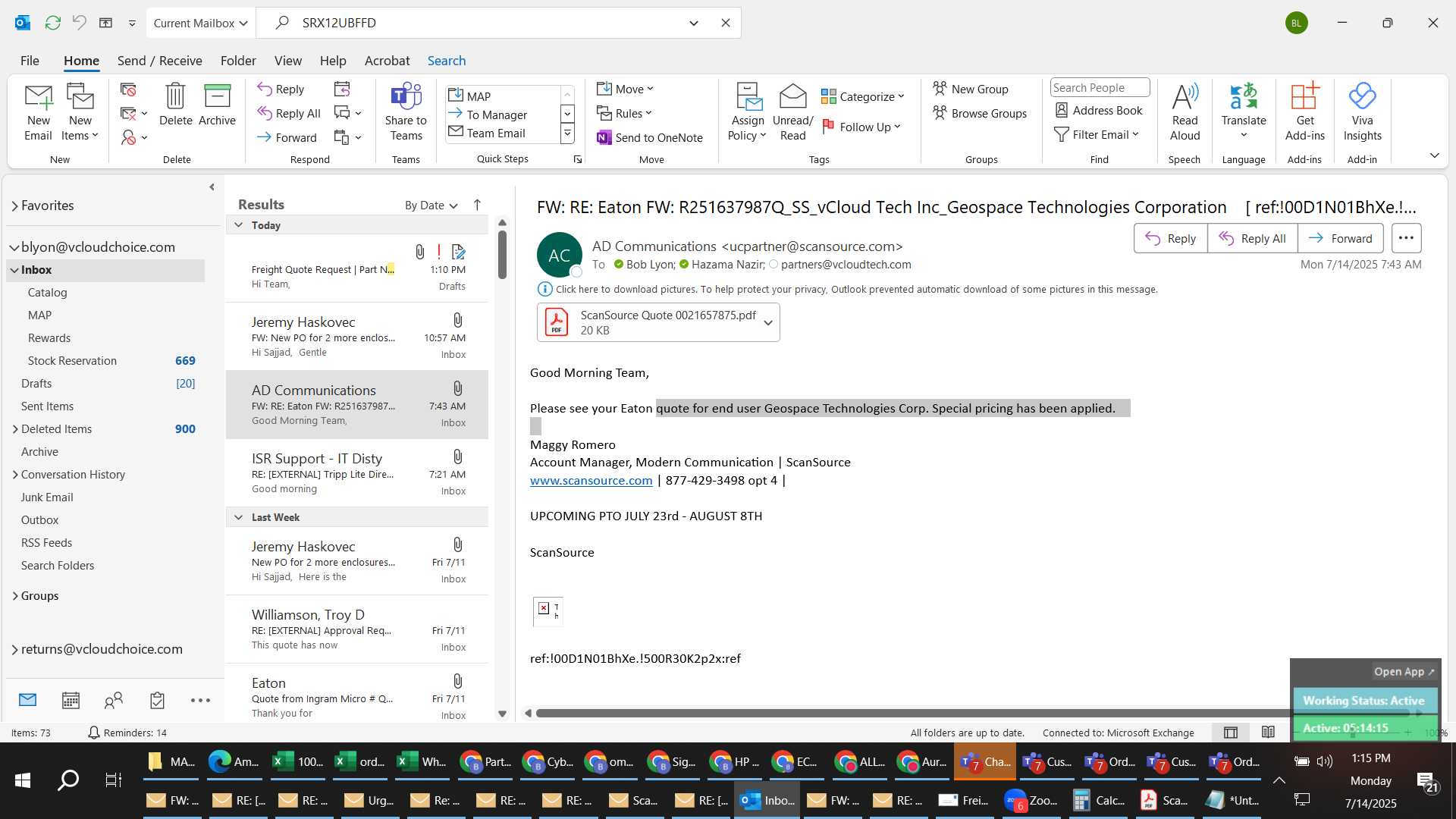Open the Follow Up flag menu
The image size is (1456, 819).
tap(861, 127)
